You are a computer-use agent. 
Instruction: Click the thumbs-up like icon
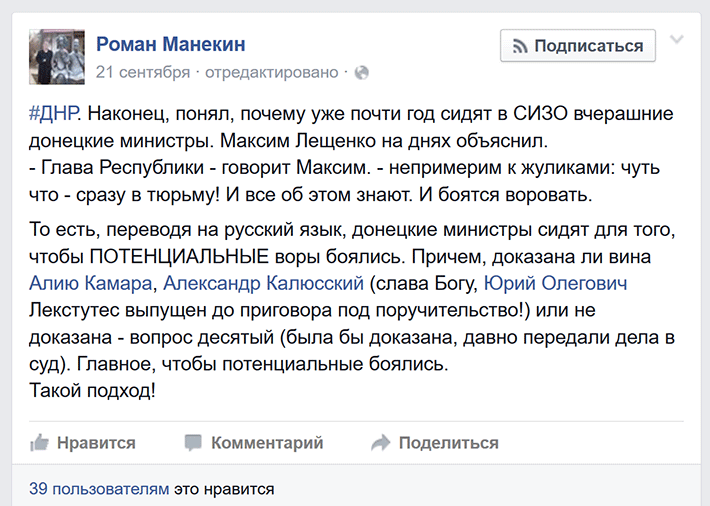pos(39,443)
